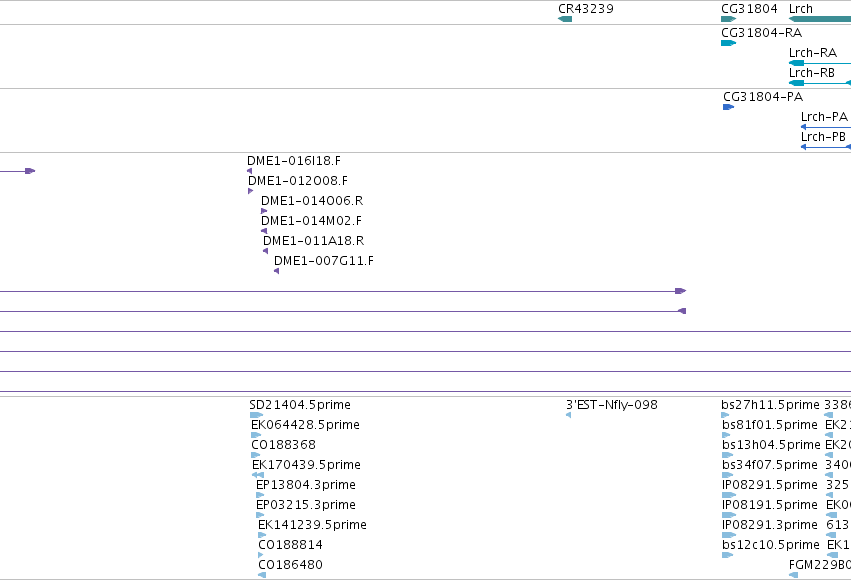Image resolution: width=851 pixels, height=580 pixels.
Task: Select the EK141239.5prime EST glyph
Action: pyautogui.click(x=262, y=536)
